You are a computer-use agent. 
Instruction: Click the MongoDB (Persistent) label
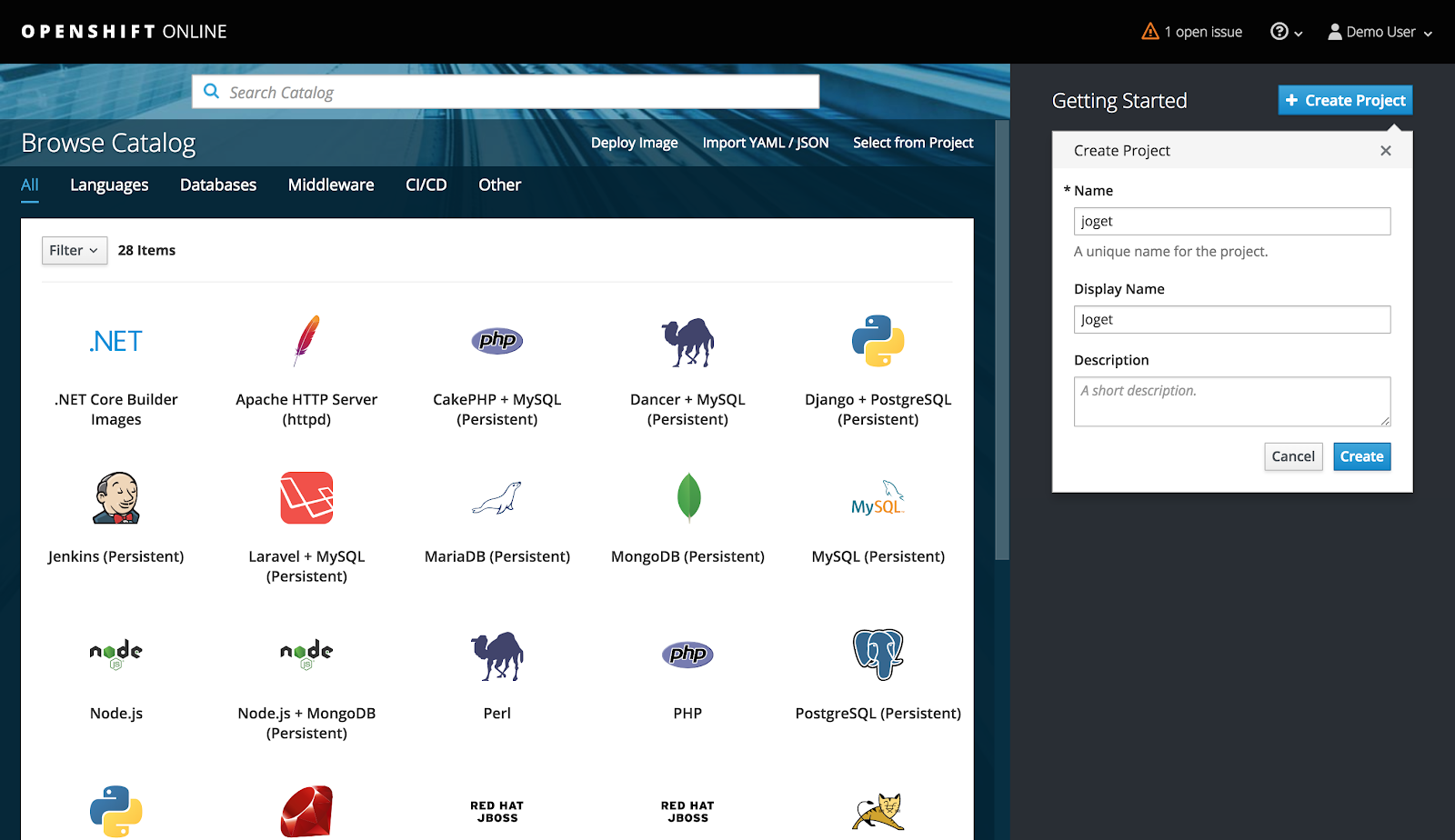687,556
